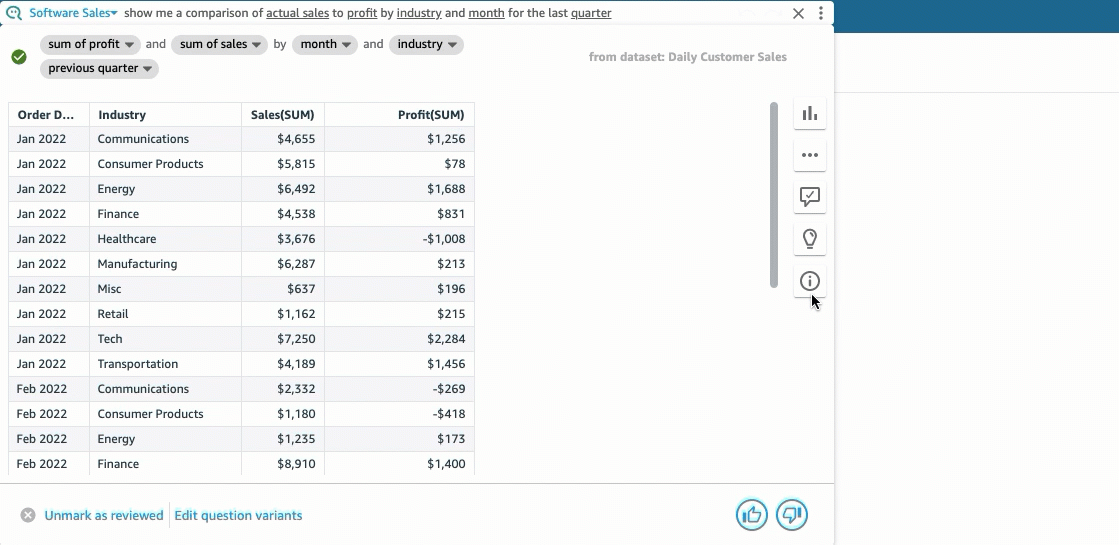Screen dimensions: 1119x545
Task: Expand the industry pill dropdown
Action: [426, 44]
